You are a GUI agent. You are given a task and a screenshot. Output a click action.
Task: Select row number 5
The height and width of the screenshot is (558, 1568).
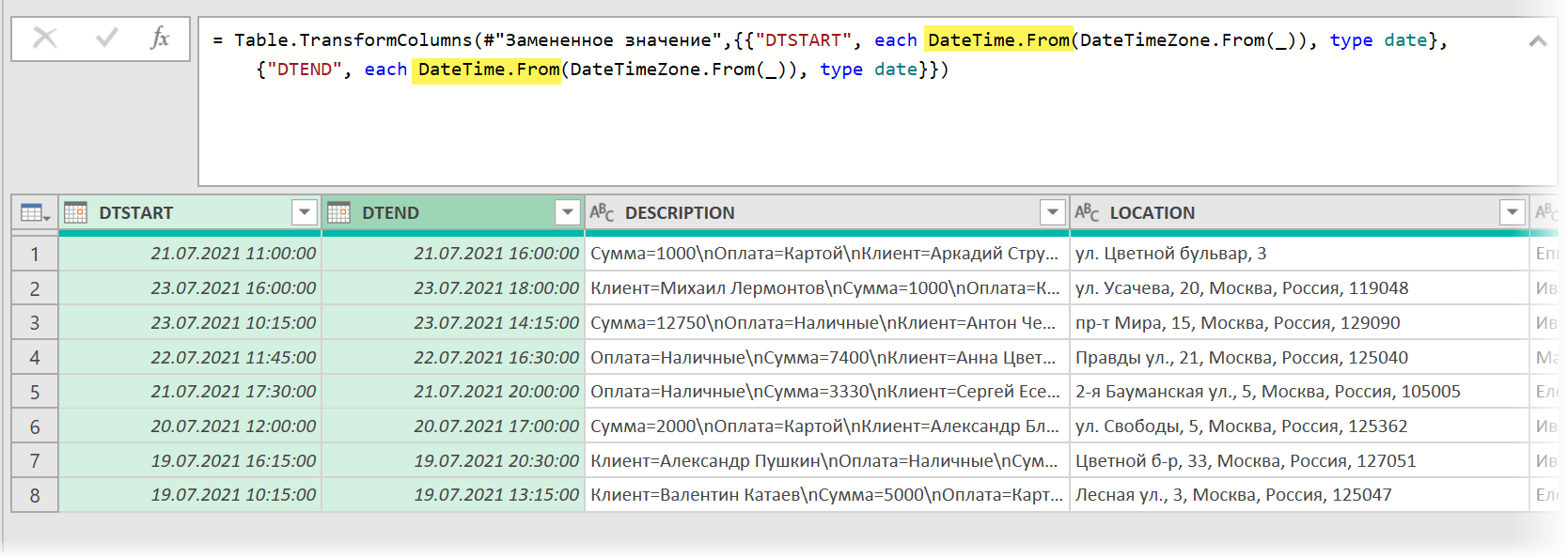pyautogui.click(x=35, y=392)
